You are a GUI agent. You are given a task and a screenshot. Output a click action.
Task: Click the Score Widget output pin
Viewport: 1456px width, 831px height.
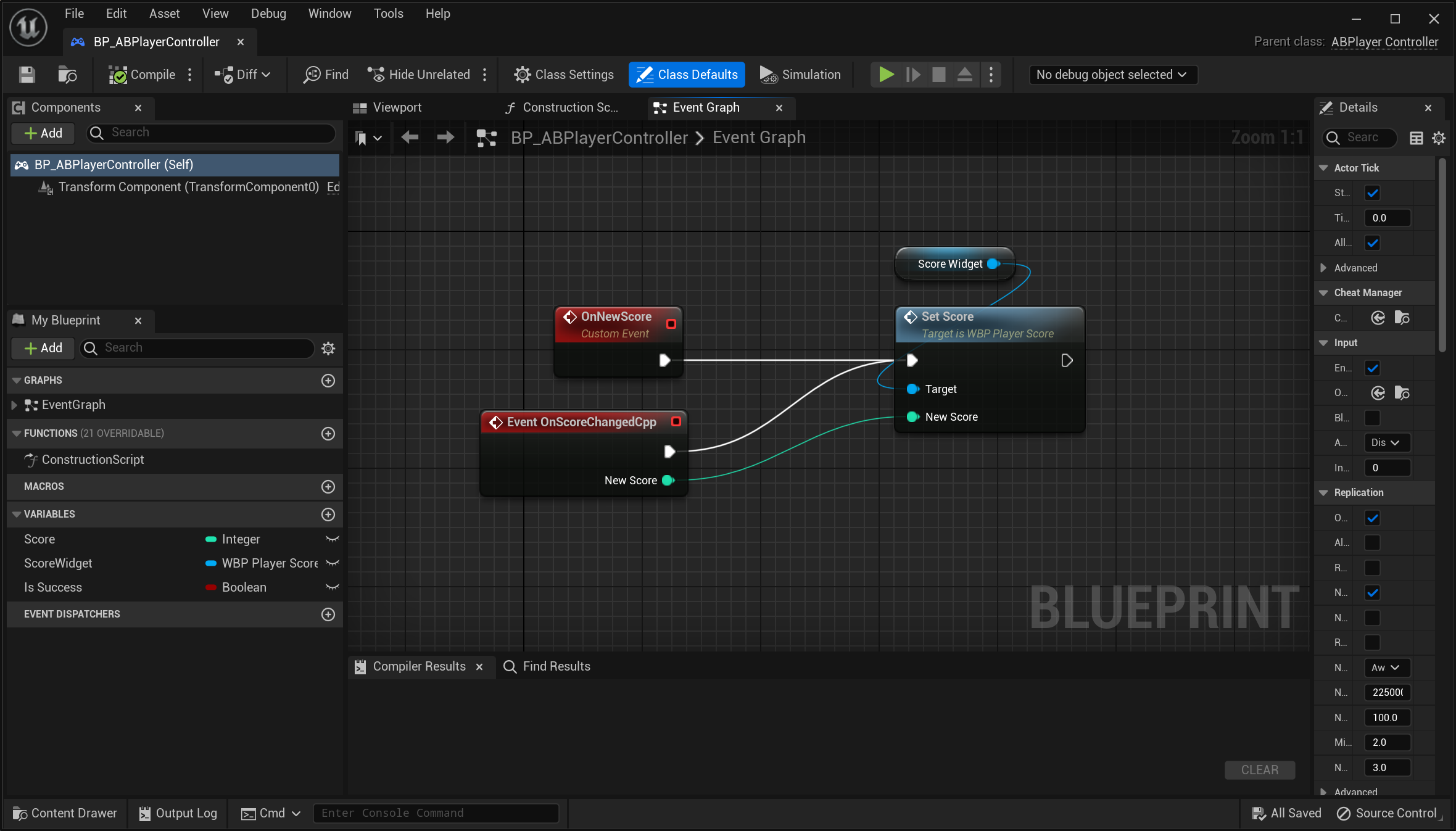pyautogui.click(x=993, y=264)
